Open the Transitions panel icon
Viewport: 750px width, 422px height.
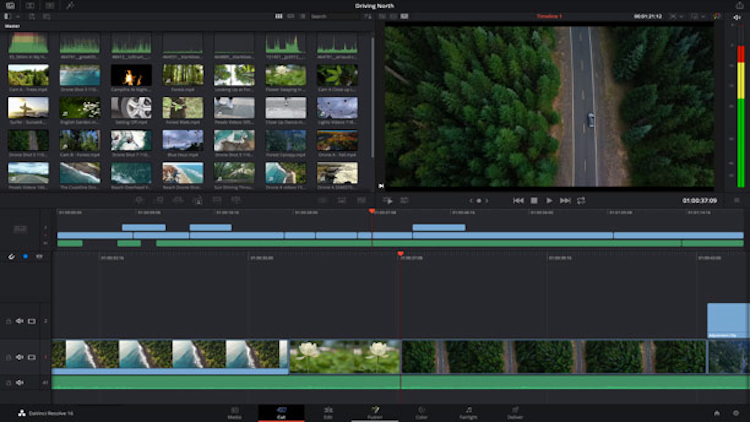[30, 6]
